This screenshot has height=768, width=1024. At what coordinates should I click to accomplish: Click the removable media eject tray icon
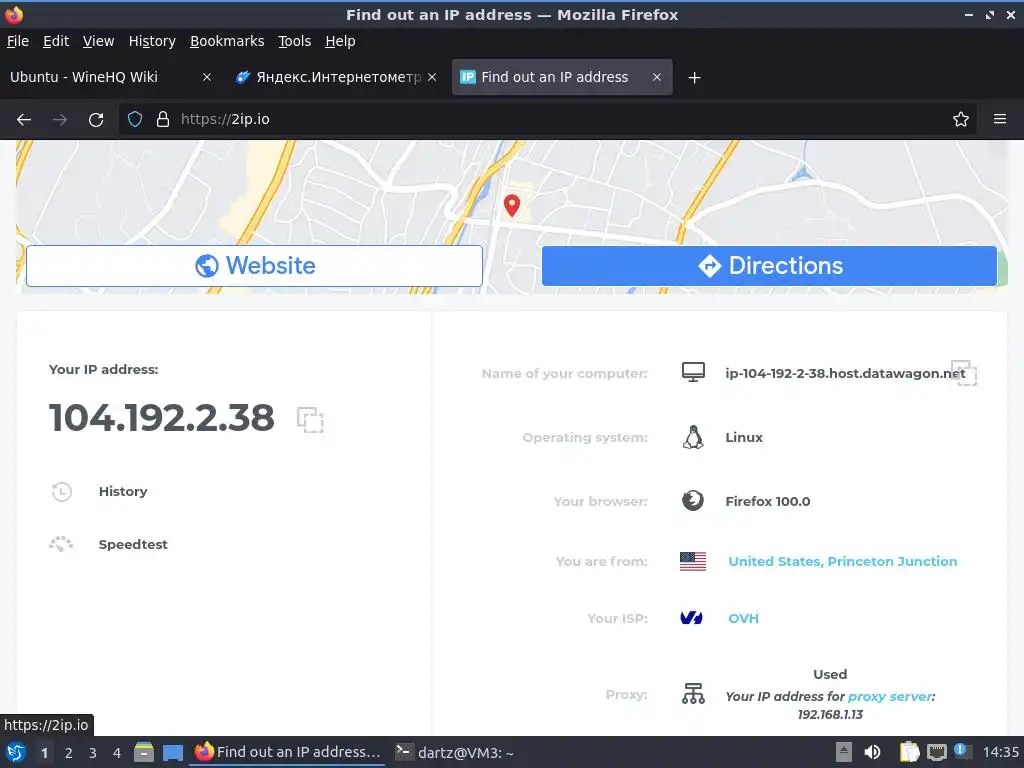click(844, 752)
